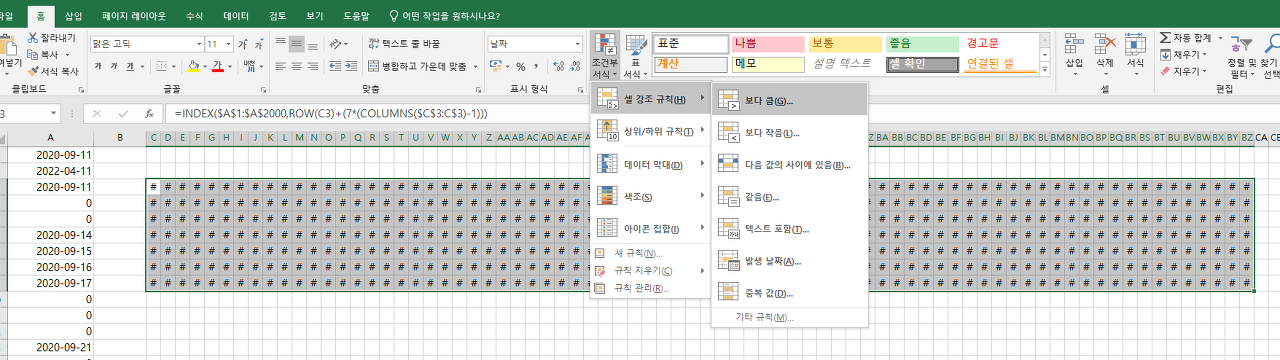Toggle italic formatting (기울임 가)
Image resolution: width=1280 pixels, height=360 pixels.
tap(115, 66)
